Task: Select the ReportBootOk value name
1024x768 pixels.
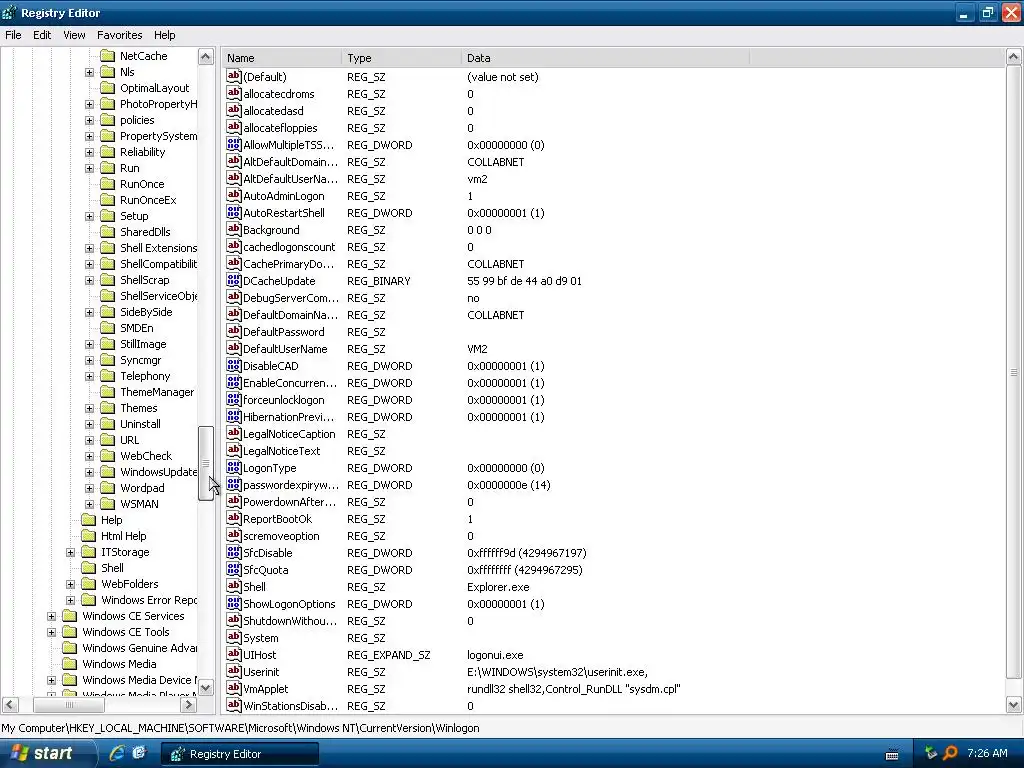Action: coord(277,519)
